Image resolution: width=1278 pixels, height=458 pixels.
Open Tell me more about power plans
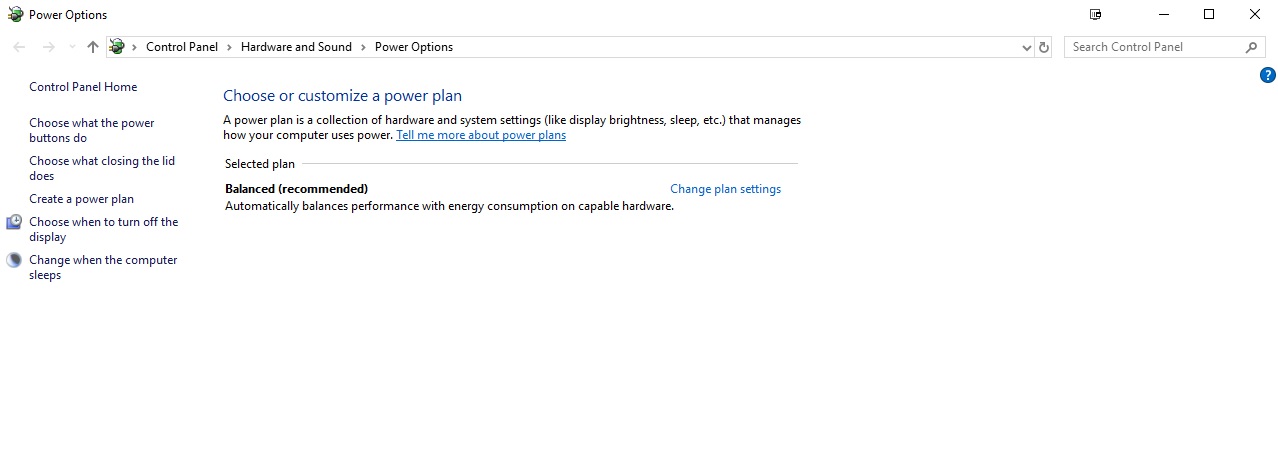481,135
